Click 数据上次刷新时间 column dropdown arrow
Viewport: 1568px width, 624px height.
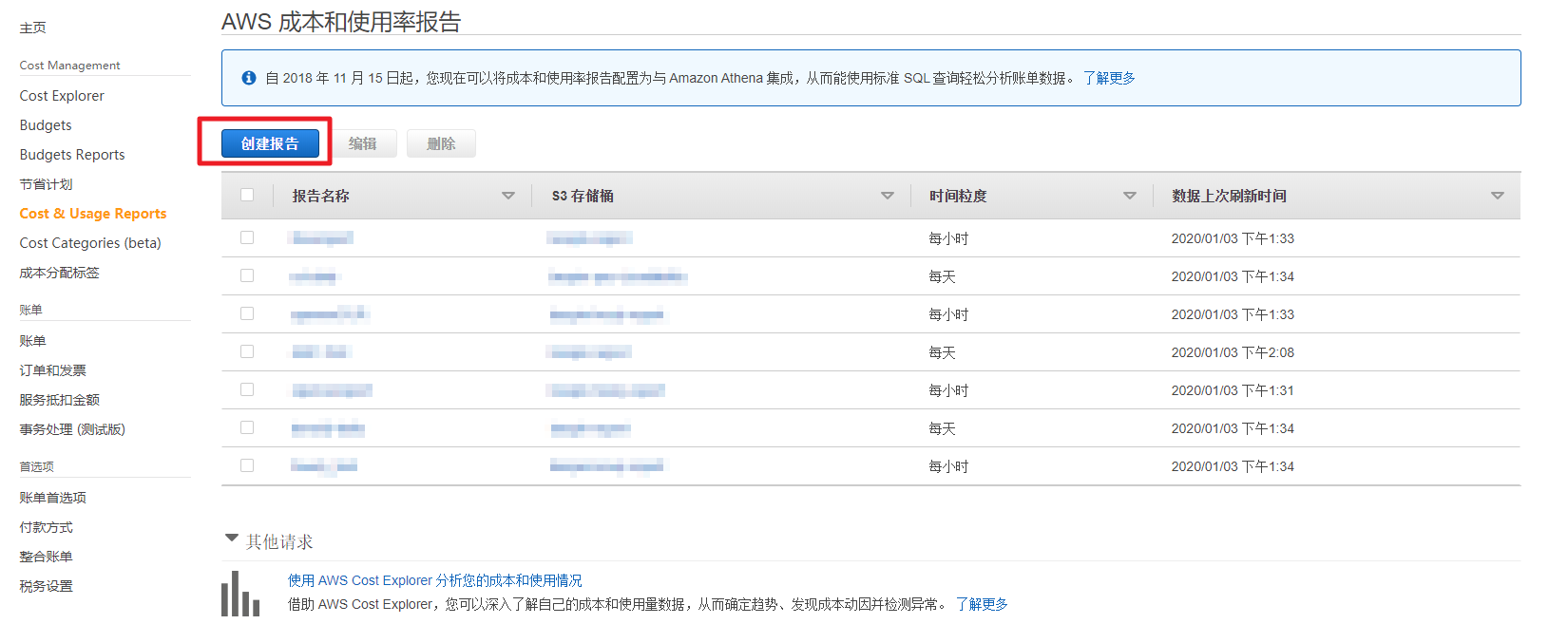1498,196
